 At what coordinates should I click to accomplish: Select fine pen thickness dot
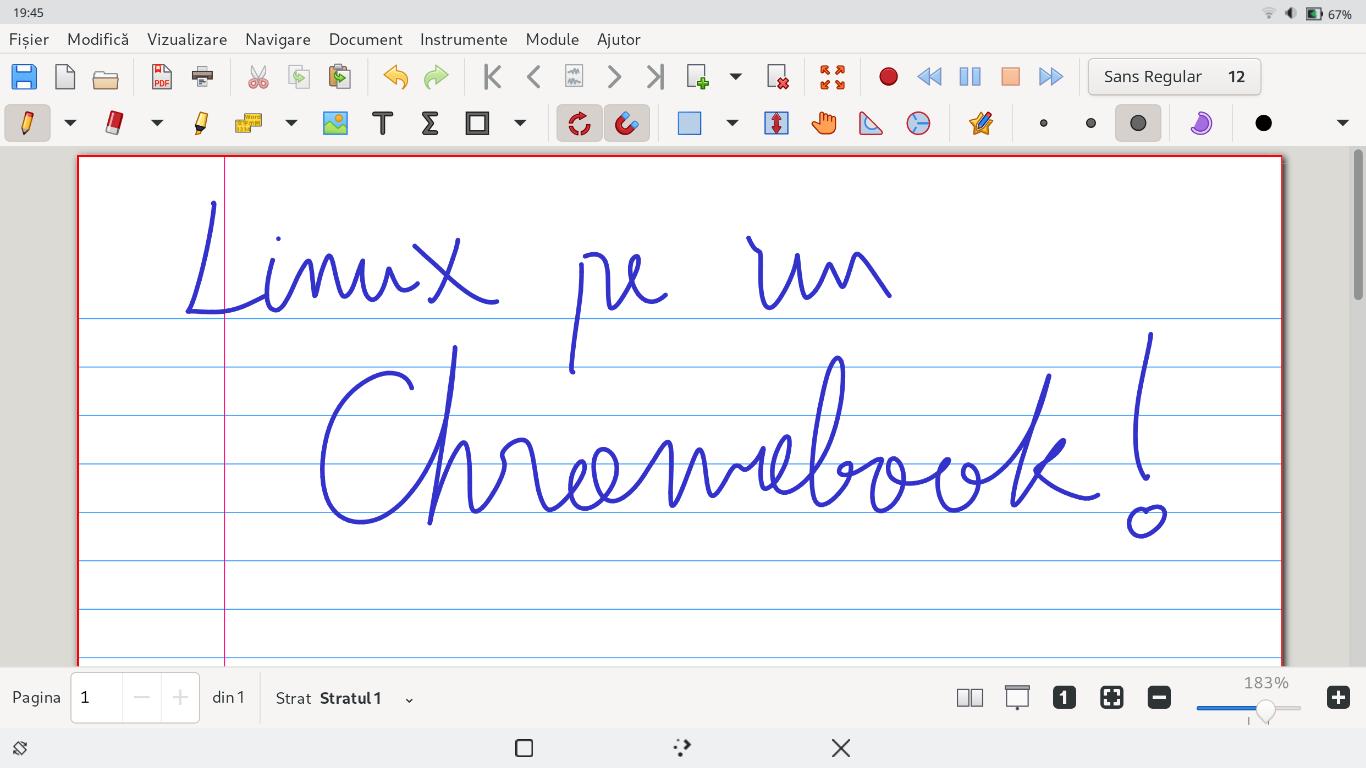pos(1044,123)
